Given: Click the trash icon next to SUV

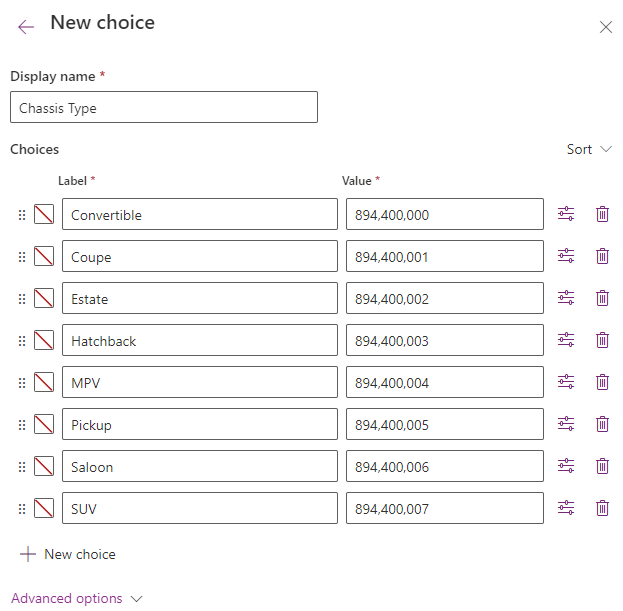Looking at the screenshot, I should click(x=602, y=508).
